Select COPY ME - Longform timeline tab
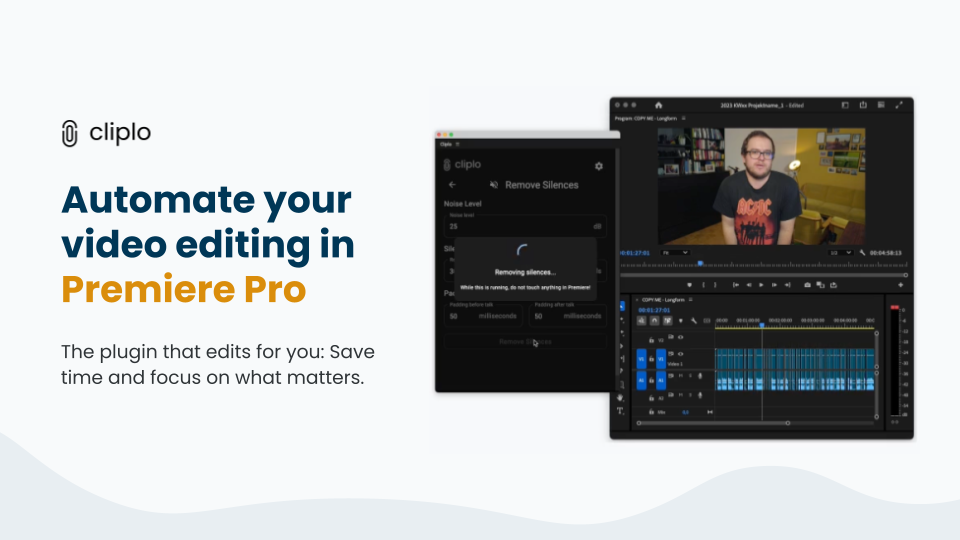This screenshot has height=540, width=960. [663, 299]
